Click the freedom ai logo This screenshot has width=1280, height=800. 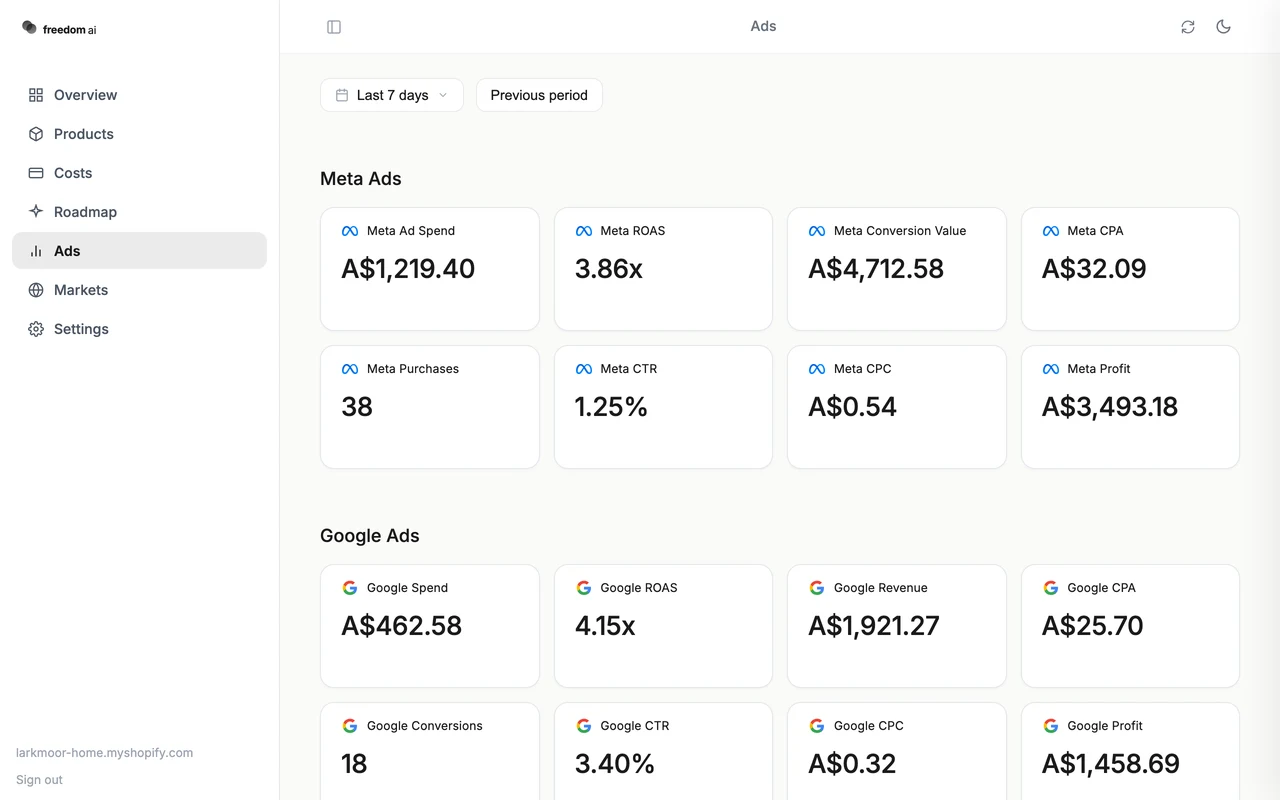click(x=59, y=29)
